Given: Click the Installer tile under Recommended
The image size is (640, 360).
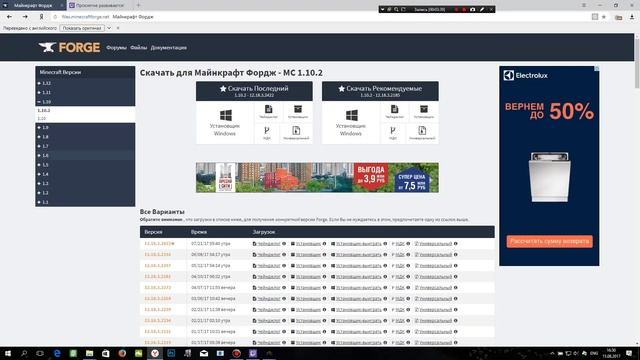Looking at the screenshot, I should pyautogui.click(x=424, y=111).
